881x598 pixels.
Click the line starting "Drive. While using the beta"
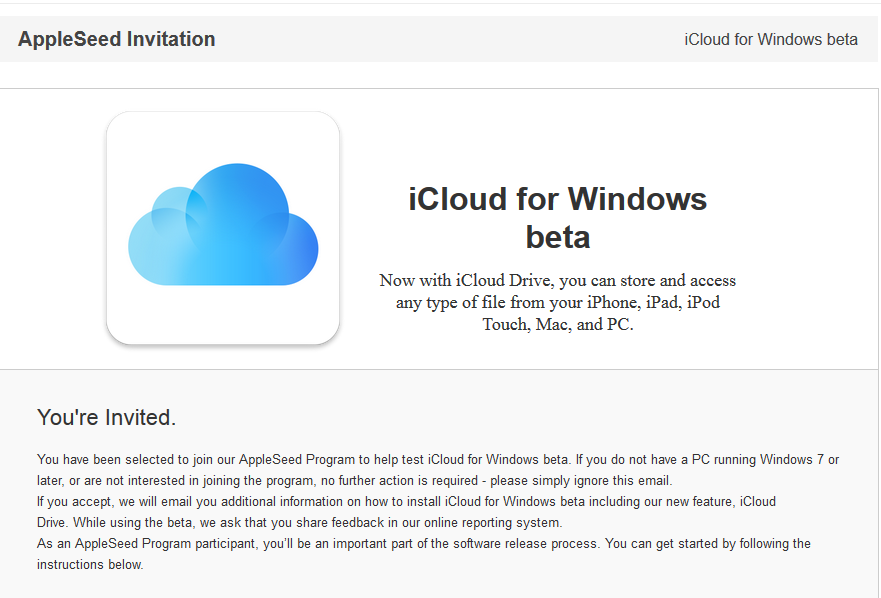coord(299,523)
